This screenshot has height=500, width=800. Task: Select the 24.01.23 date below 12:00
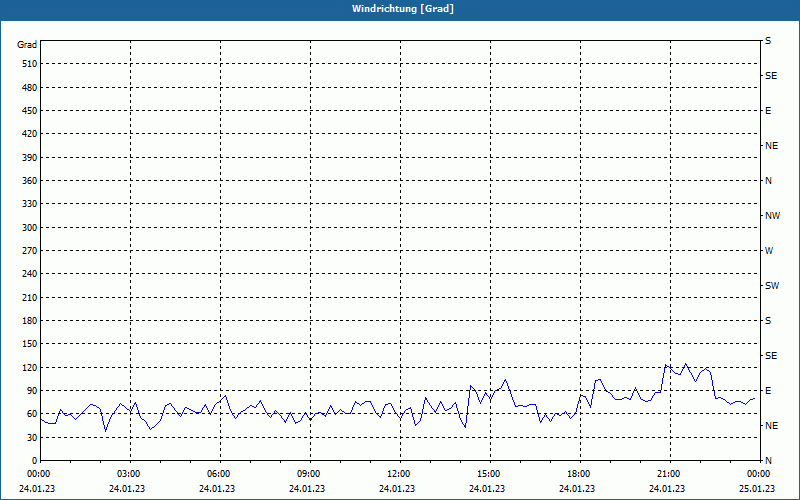[397, 489]
